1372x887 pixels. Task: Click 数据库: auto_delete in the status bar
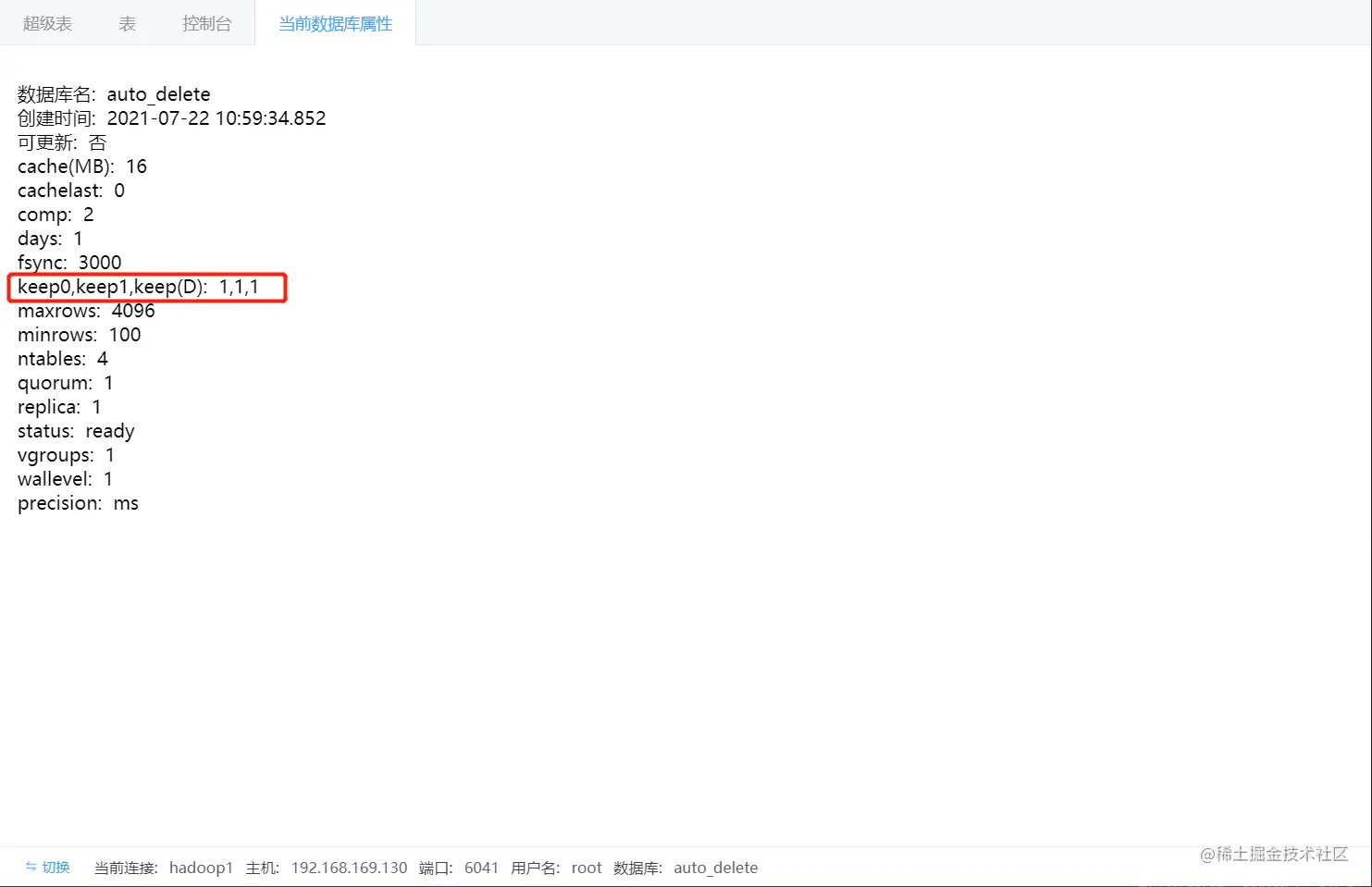(686, 868)
